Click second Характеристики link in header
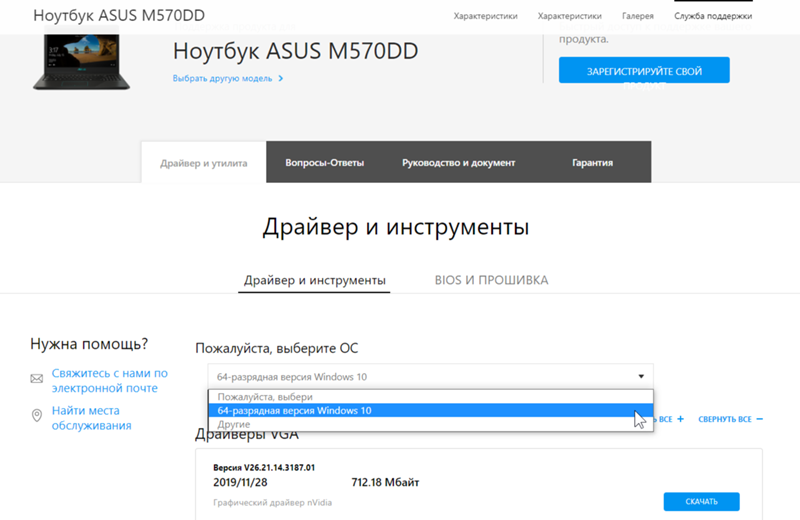 point(569,16)
